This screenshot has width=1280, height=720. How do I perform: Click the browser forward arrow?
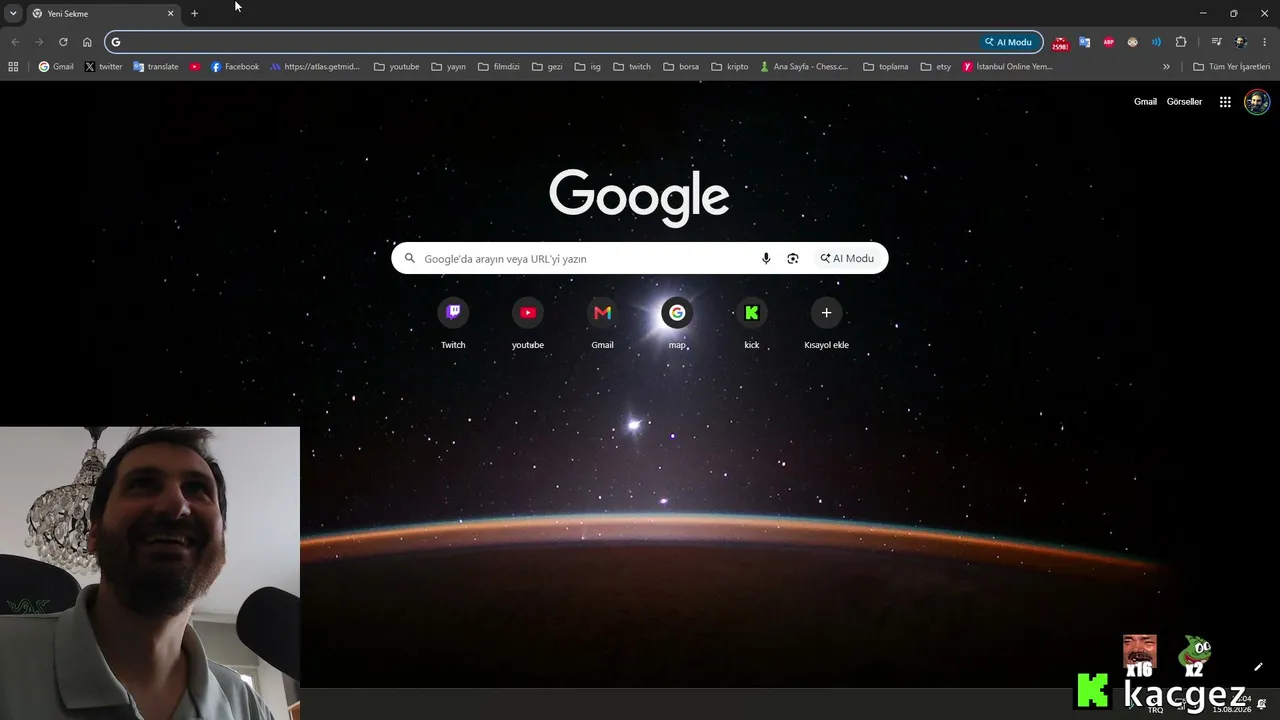click(x=39, y=42)
